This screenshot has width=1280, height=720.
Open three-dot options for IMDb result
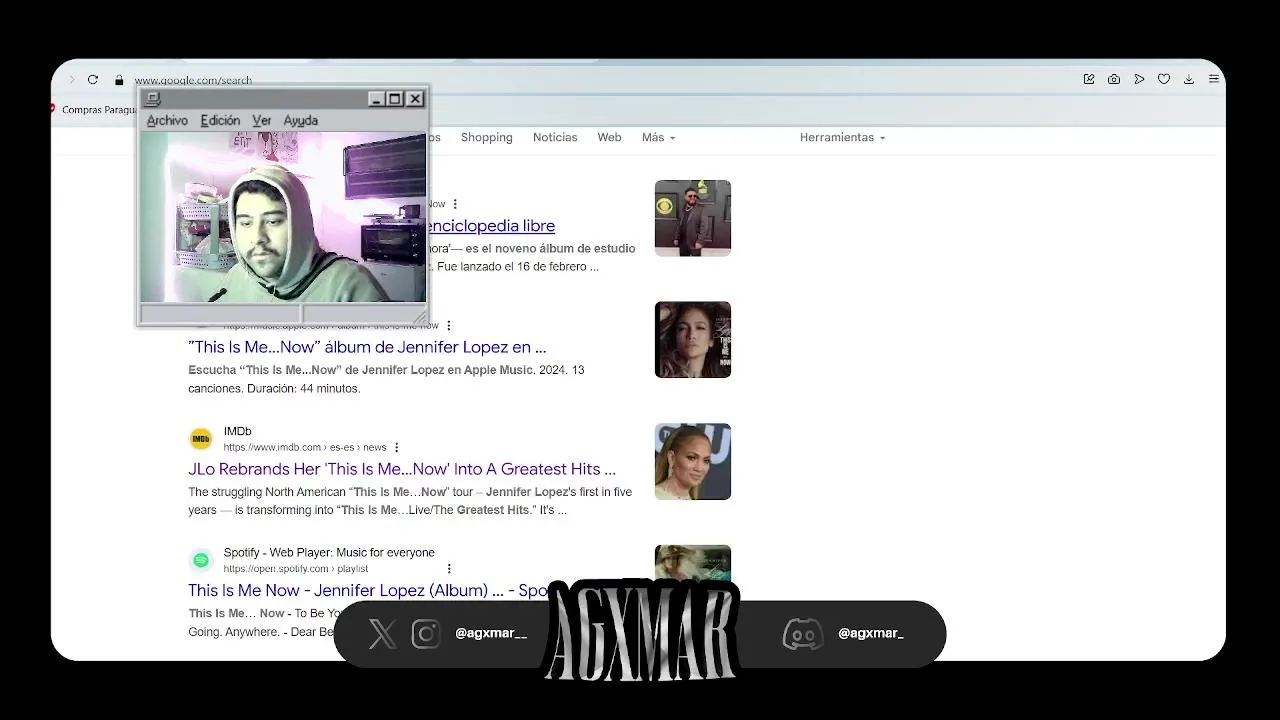tap(396, 447)
